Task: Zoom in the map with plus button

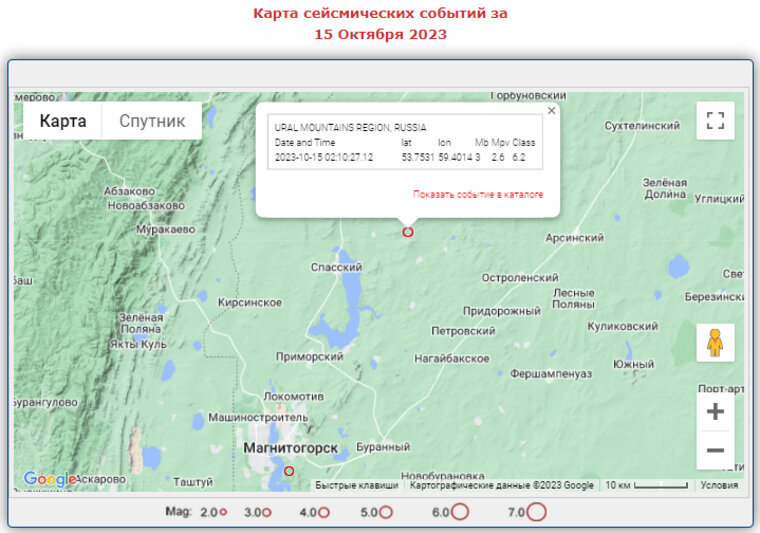Action: pyautogui.click(x=715, y=412)
